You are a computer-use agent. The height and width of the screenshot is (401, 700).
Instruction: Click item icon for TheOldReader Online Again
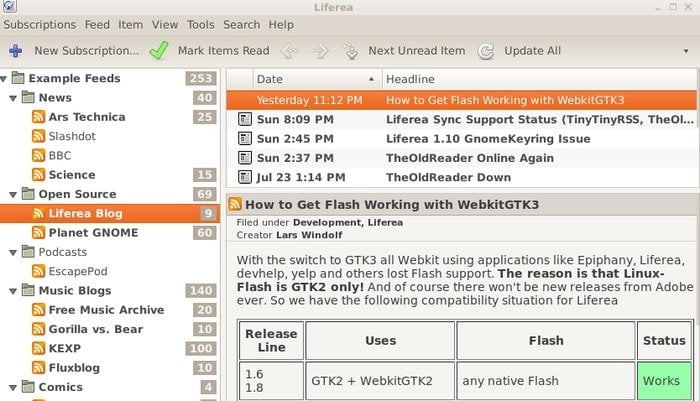pos(245,158)
